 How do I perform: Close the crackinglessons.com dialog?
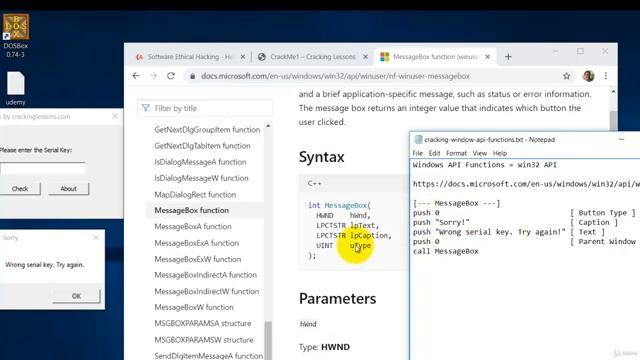[115, 116]
